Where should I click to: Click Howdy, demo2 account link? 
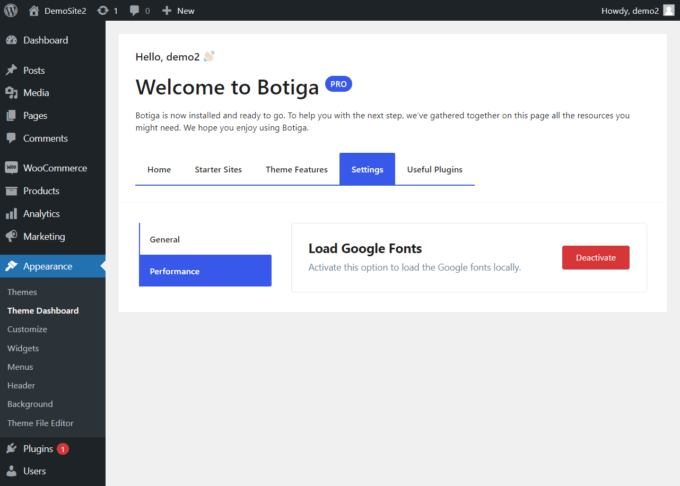pyautogui.click(x=630, y=11)
